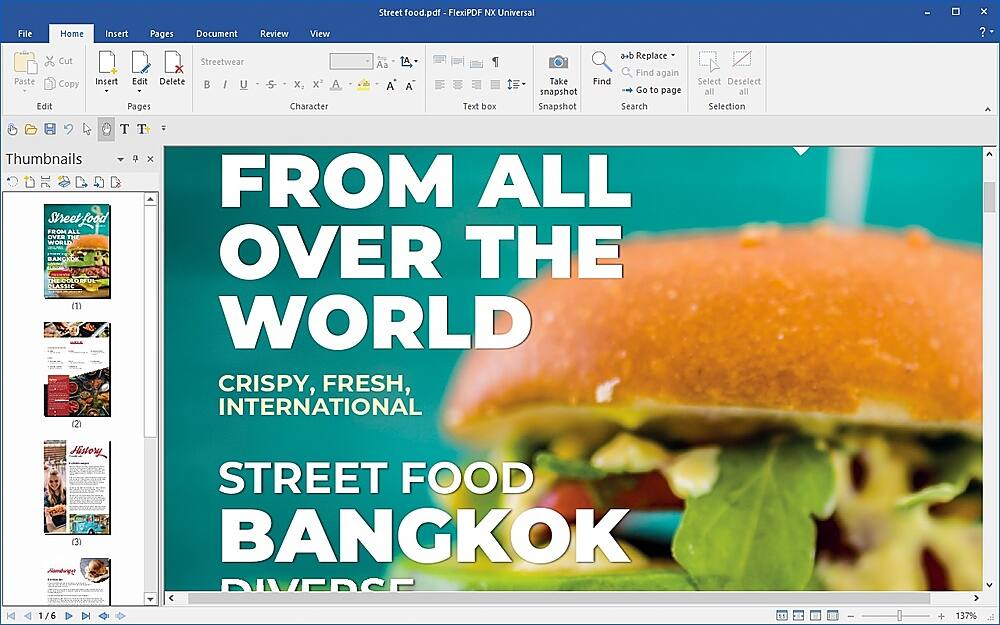Image resolution: width=1000 pixels, height=625 pixels.
Task: Select the Hand tool in quick toolbar
Action: click(x=106, y=129)
